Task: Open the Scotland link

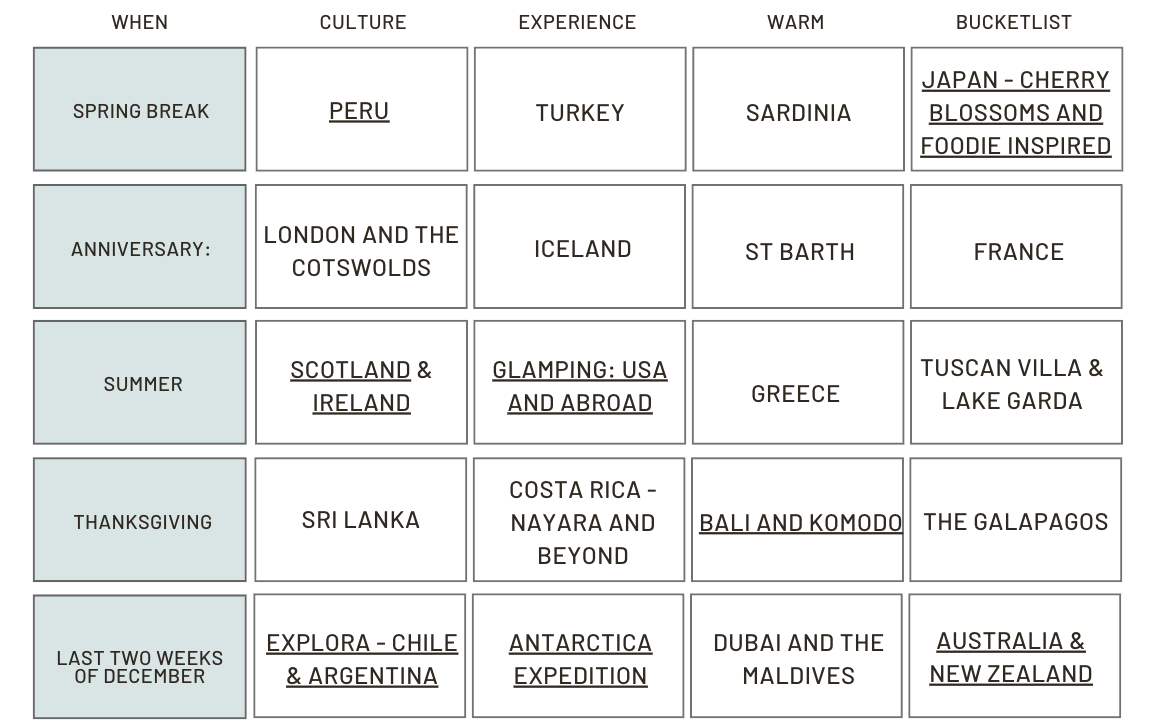Action: point(350,369)
